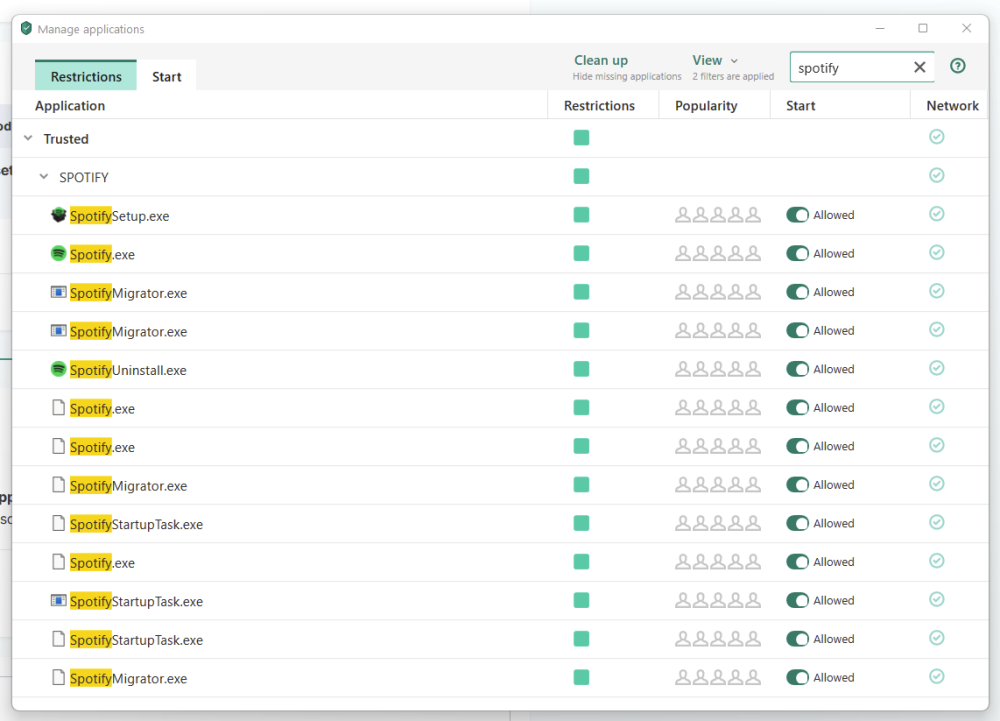This screenshot has height=721, width=1000.
Task: Collapse the Trusted group chevron
Action: pyautogui.click(x=28, y=138)
